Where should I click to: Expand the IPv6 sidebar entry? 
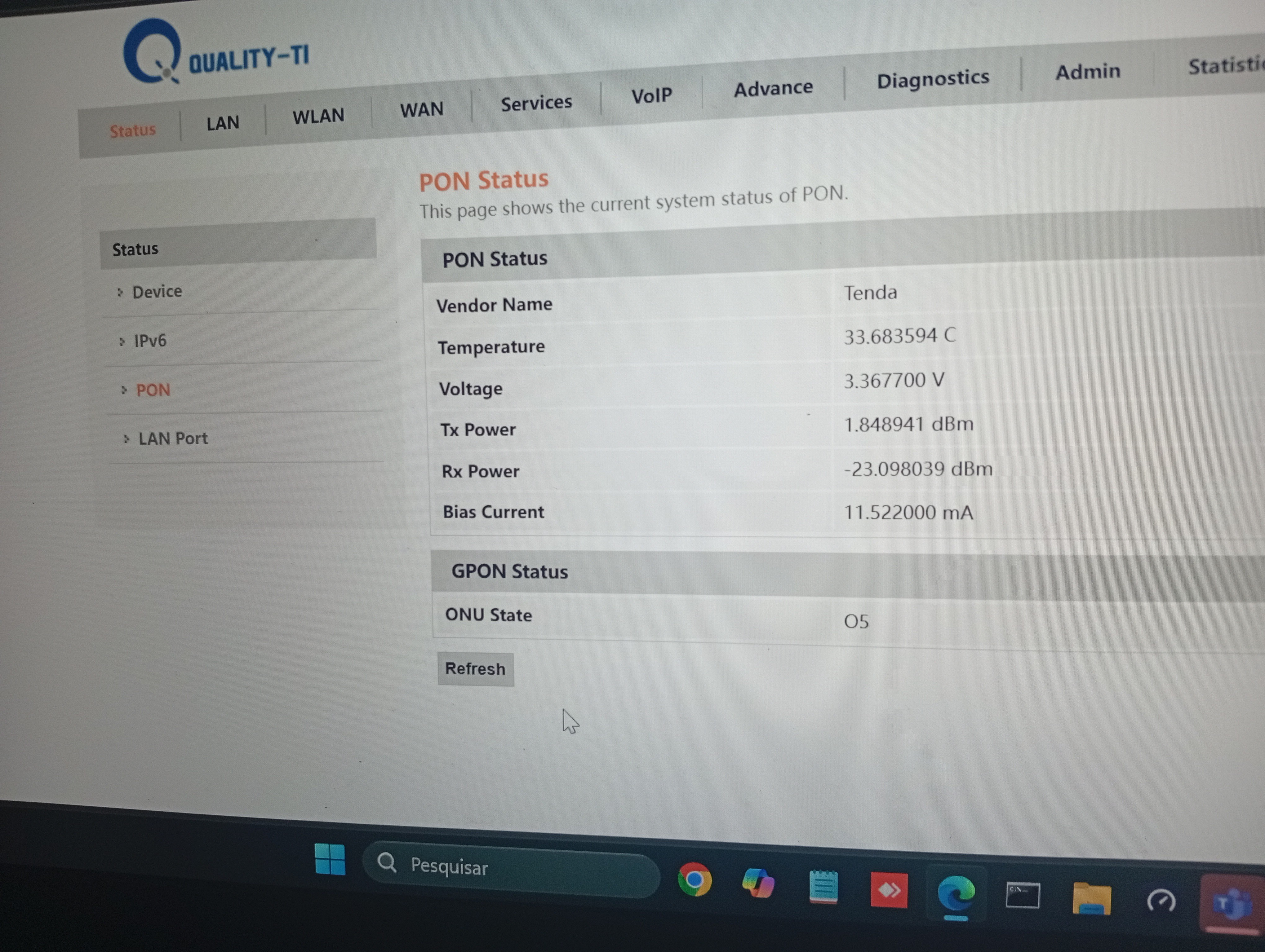(x=150, y=341)
